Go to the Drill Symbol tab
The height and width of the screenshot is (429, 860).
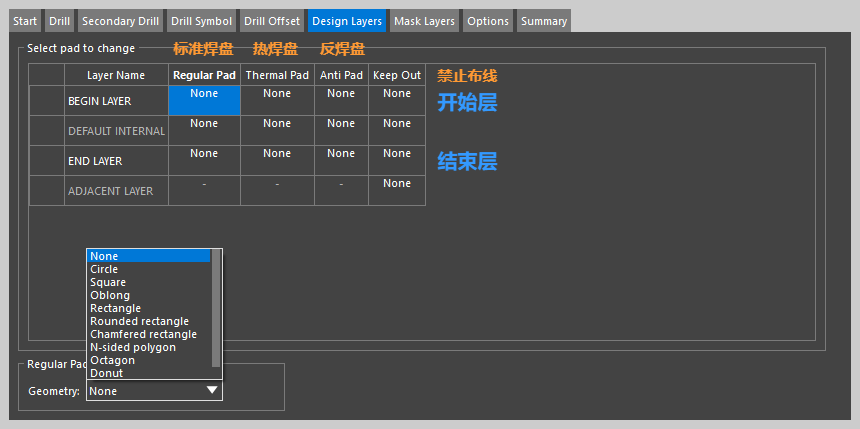click(x=201, y=21)
